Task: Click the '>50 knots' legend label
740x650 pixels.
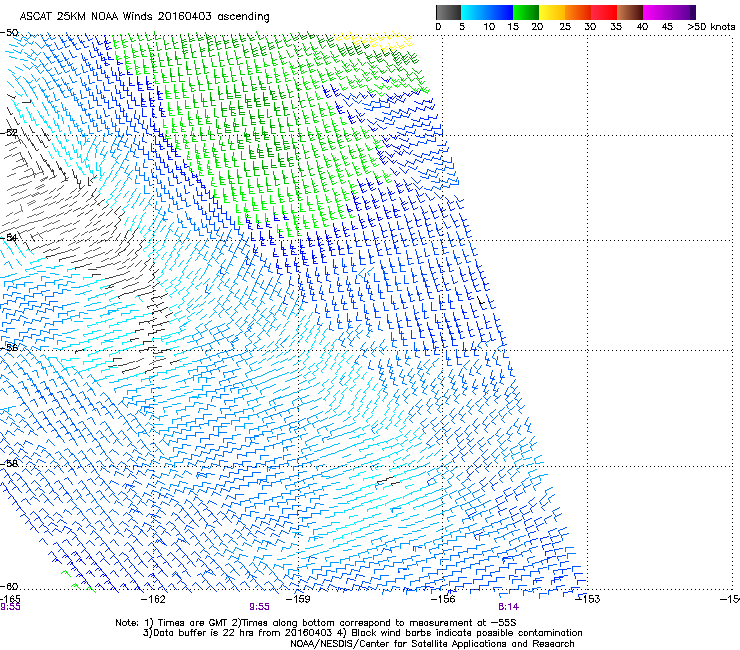Action: 711,27
